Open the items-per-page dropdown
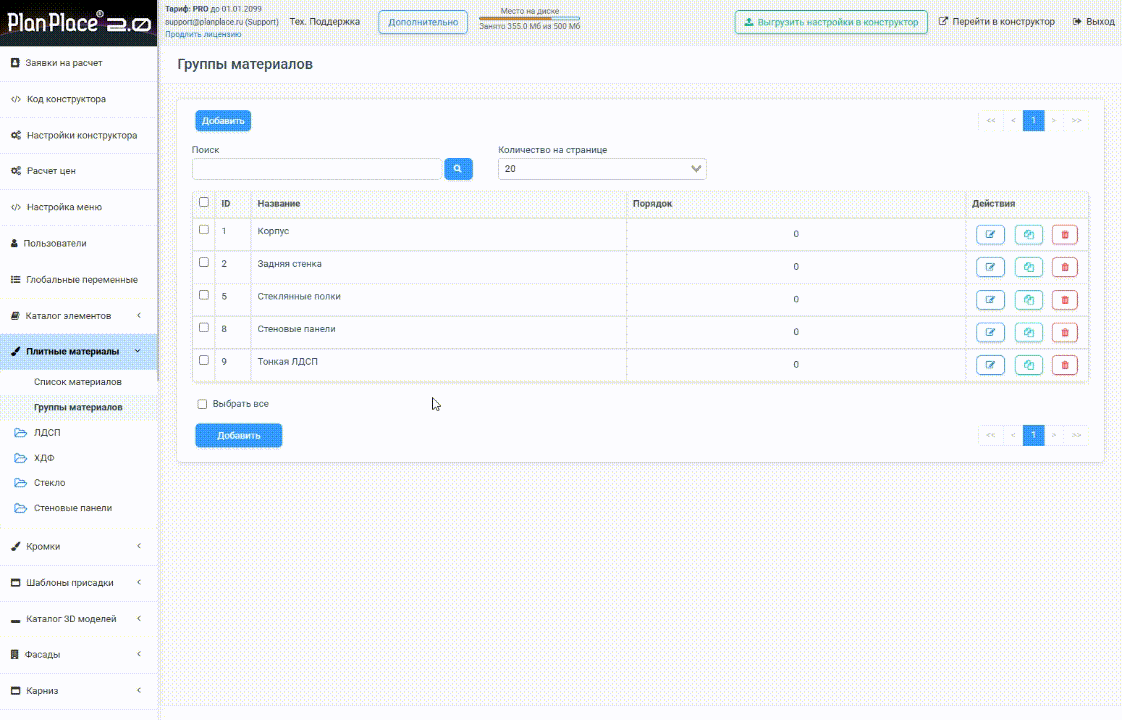The image size is (1122, 720). pyautogui.click(x=602, y=169)
